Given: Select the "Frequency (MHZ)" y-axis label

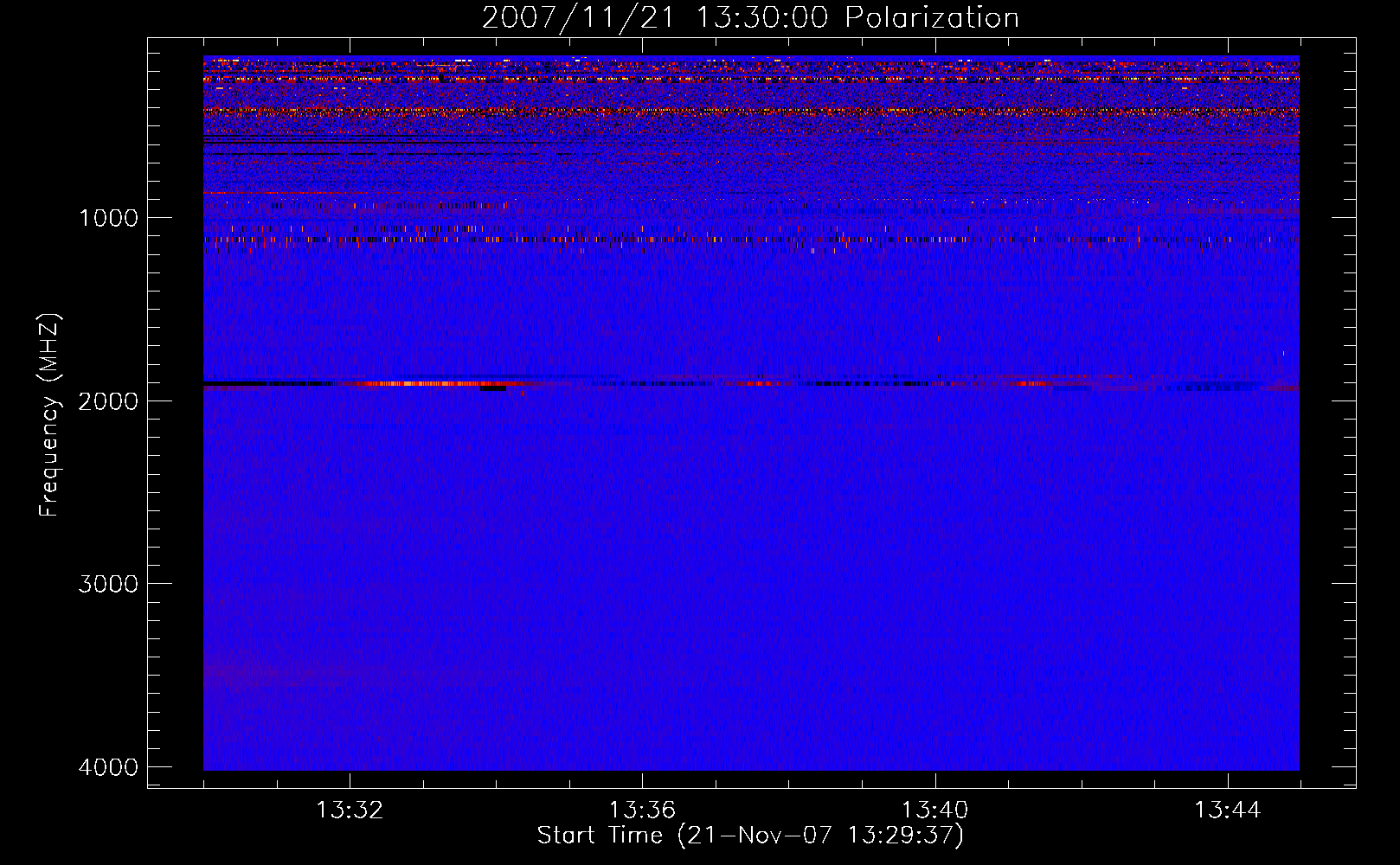Looking at the screenshot, I should click(x=50, y=415).
